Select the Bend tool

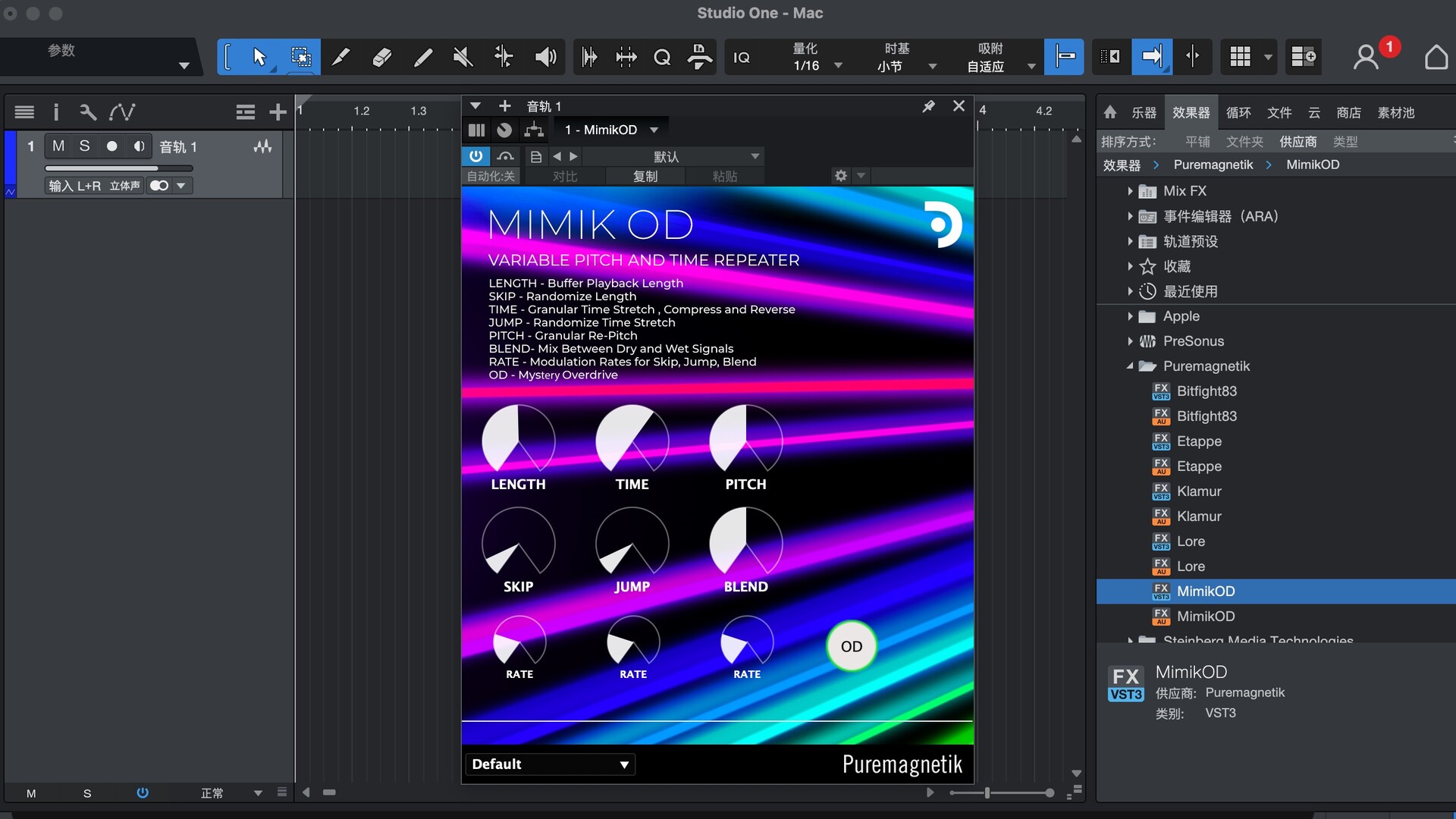[504, 57]
